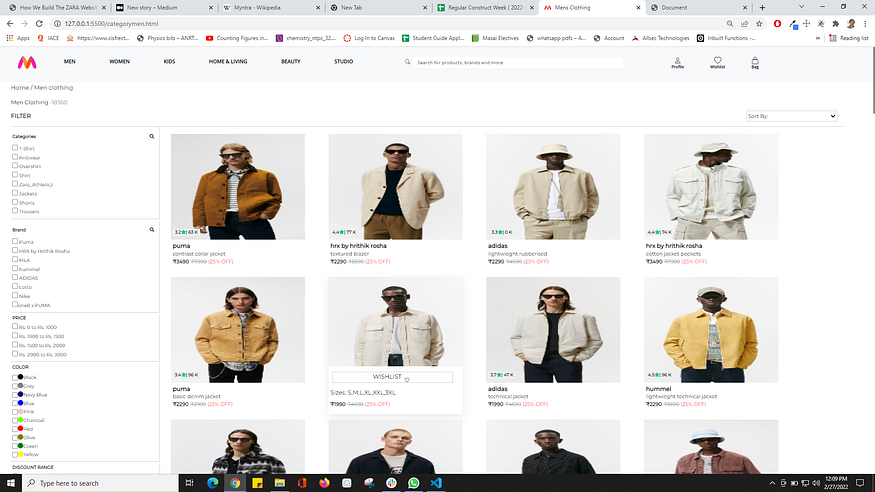Click the WISHLIST button on hovered jacket
The height and width of the screenshot is (492, 875).
(x=392, y=377)
